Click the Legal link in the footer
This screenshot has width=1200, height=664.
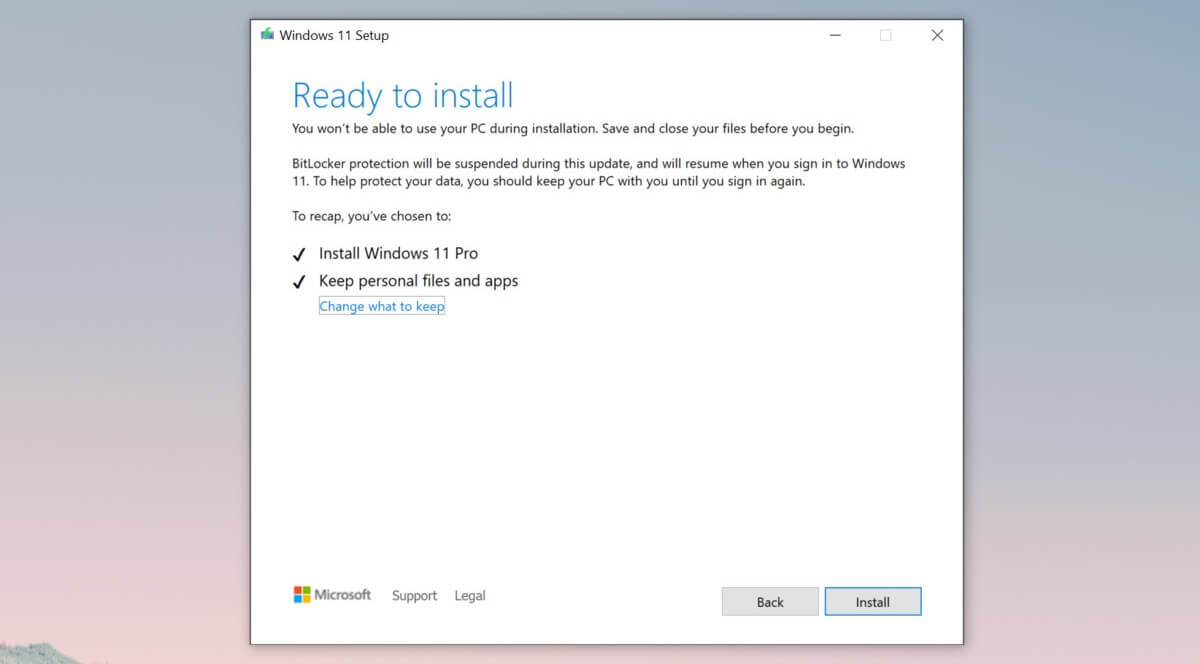click(469, 595)
